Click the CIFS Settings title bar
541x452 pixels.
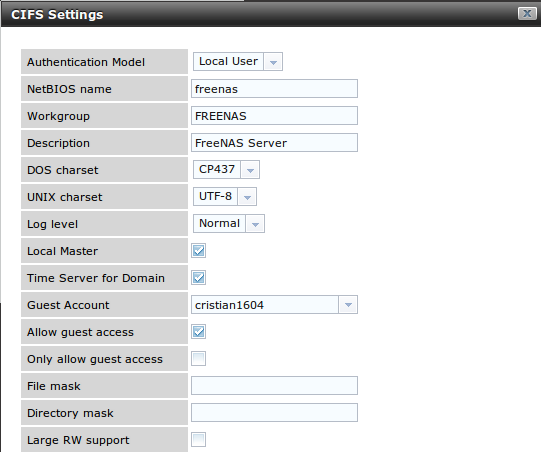coord(259,14)
